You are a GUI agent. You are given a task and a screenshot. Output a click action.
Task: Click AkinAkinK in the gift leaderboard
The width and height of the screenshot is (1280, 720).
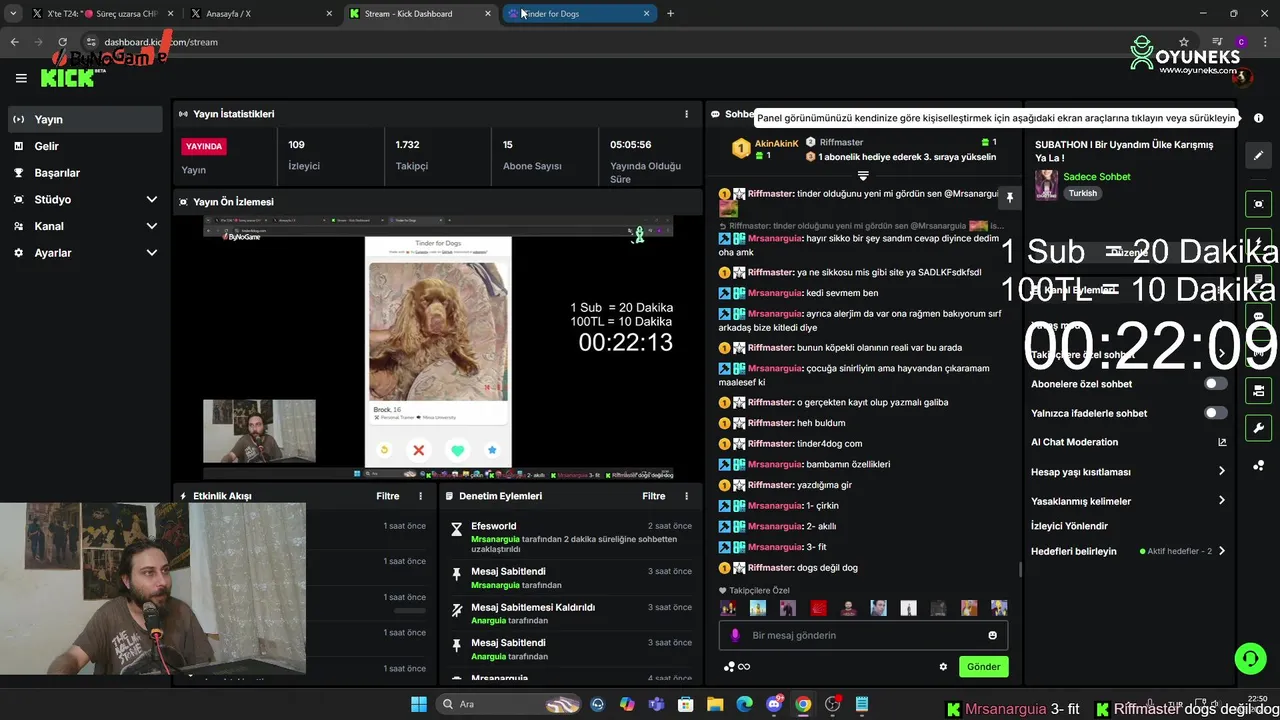pos(776,144)
